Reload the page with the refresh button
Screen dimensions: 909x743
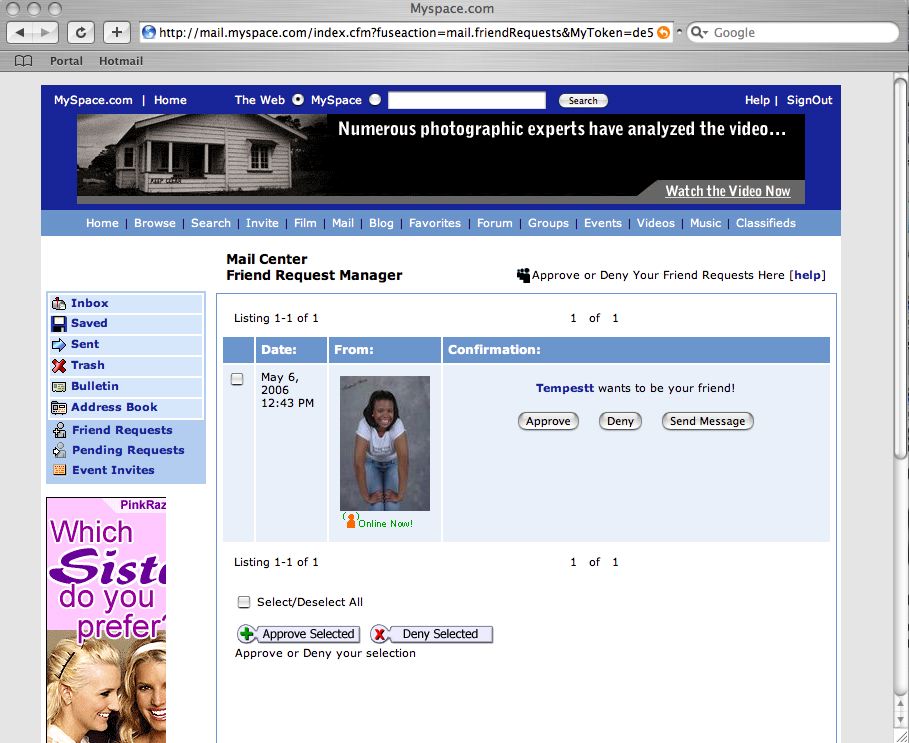[81, 32]
